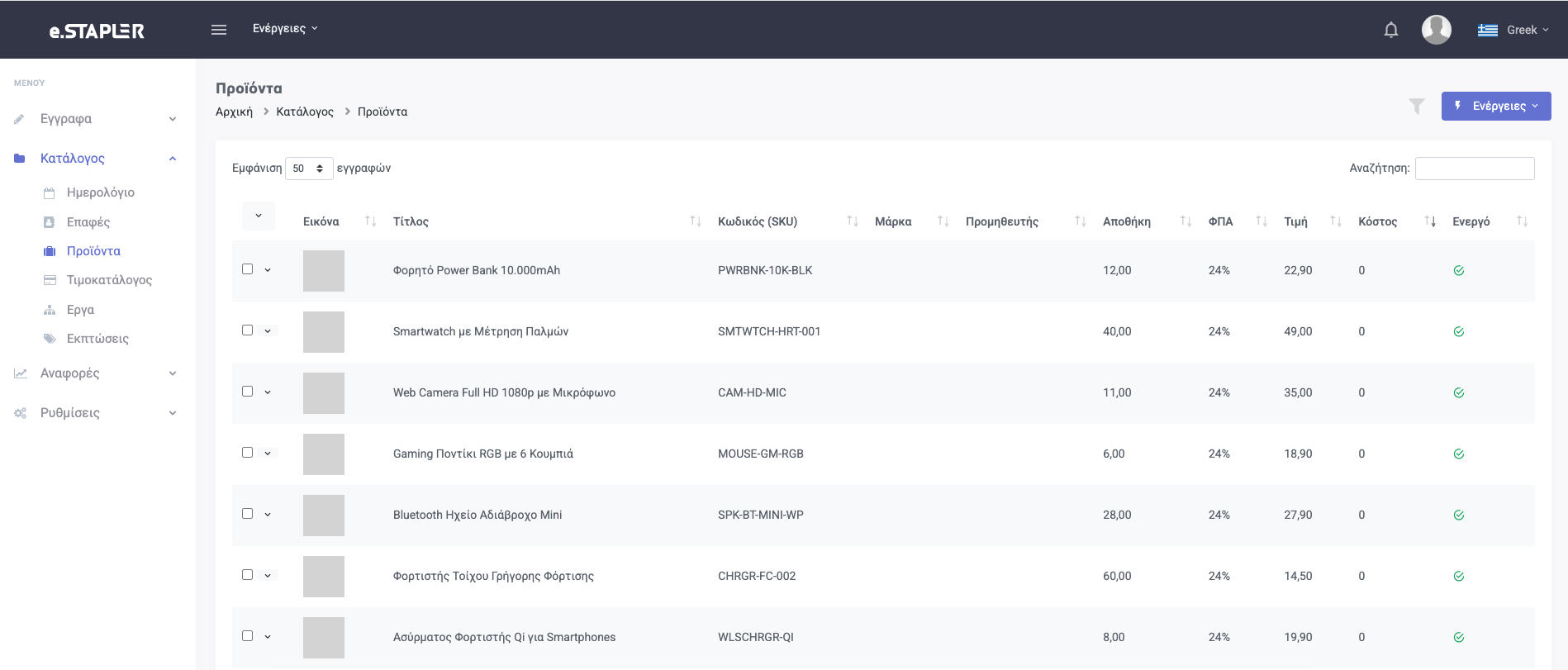Click the Greek flag icon
The width and height of the screenshot is (1568, 670).
[1488, 30]
